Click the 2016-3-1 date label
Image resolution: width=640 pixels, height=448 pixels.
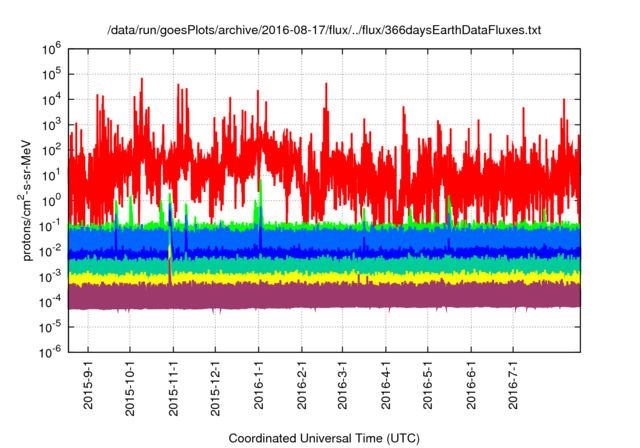(x=342, y=386)
